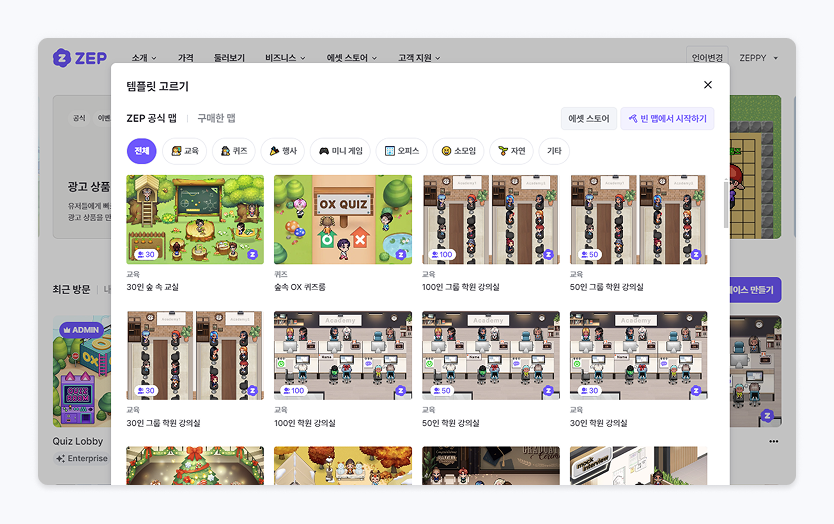The height and width of the screenshot is (524, 834).
Task: Open the 50인 학원 강의실 thumbnail
Action: tap(491, 355)
